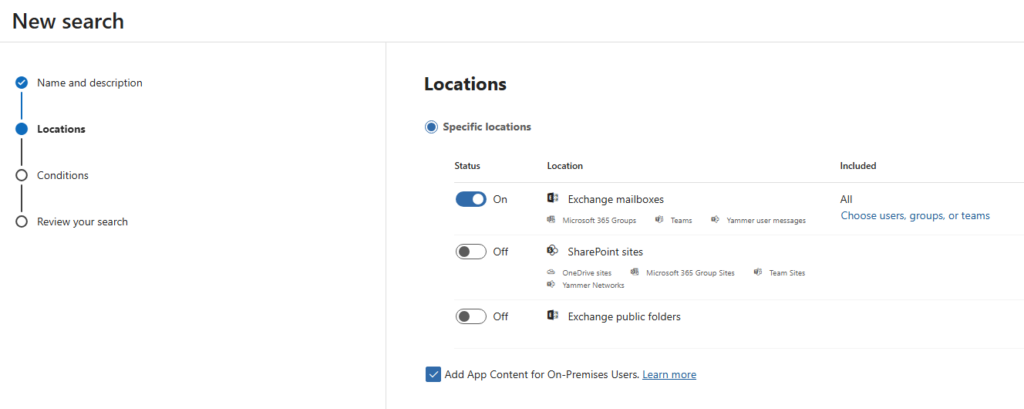Click the Microsoft 365 Groups icon
Viewport: 1024px width, 409px height.
coord(551,220)
